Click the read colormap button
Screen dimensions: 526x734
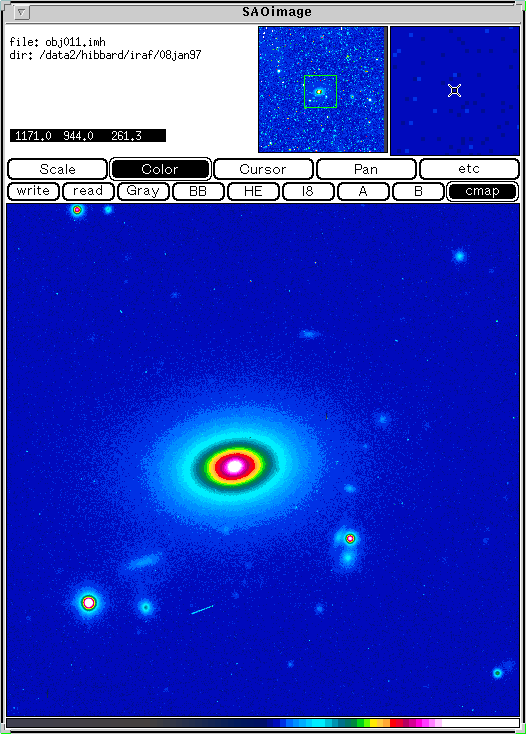[88, 191]
